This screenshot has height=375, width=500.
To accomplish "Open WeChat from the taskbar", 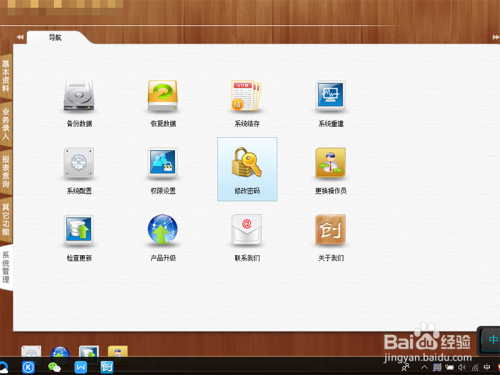I will pyautogui.click(x=54, y=367).
